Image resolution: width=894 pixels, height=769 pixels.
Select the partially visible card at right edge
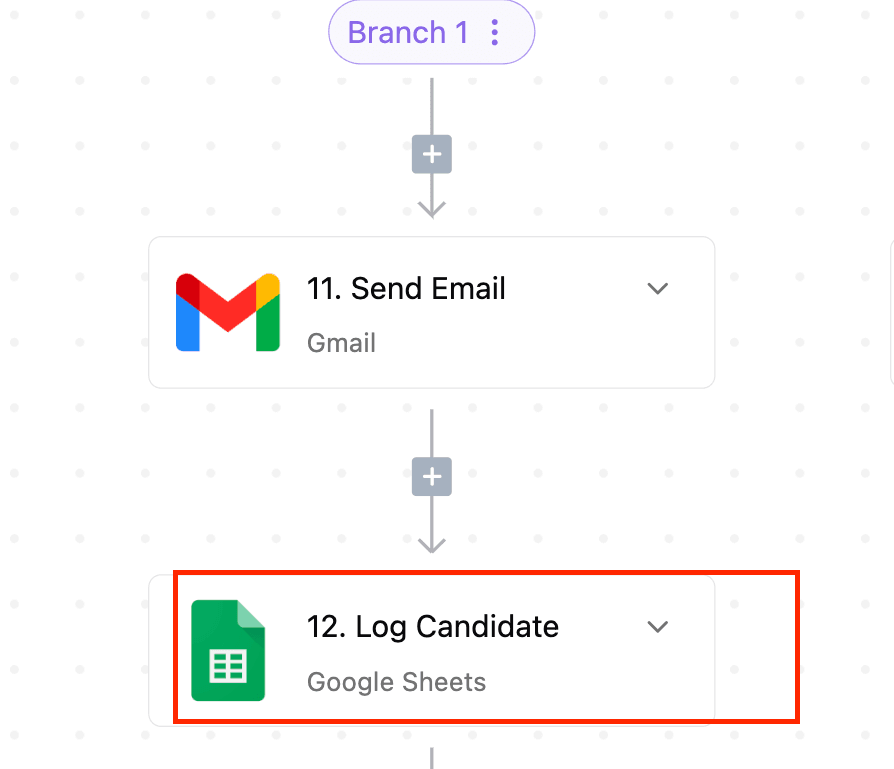click(890, 312)
